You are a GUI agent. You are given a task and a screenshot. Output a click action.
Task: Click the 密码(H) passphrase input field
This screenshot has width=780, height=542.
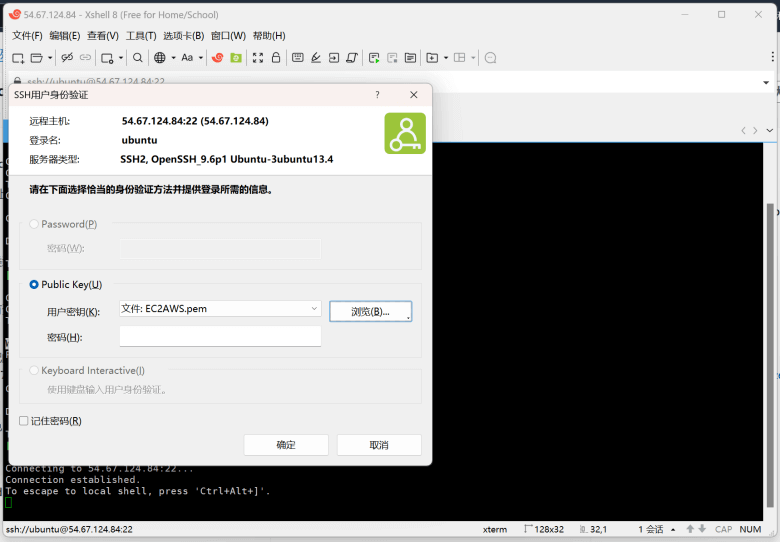click(x=220, y=337)
